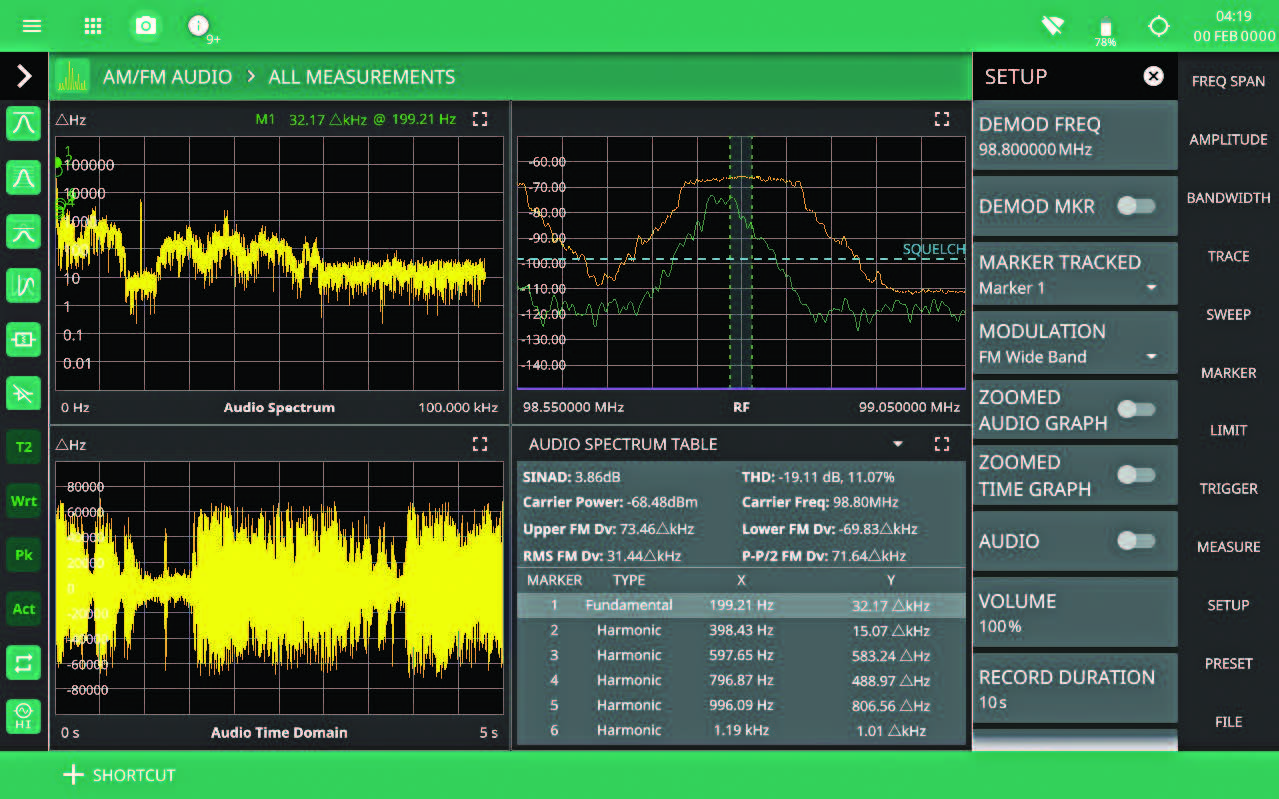Take a screenshot with camera icon
This screenshot has height=799, width=1279.
pyautogui.click(x=146, y=26)
